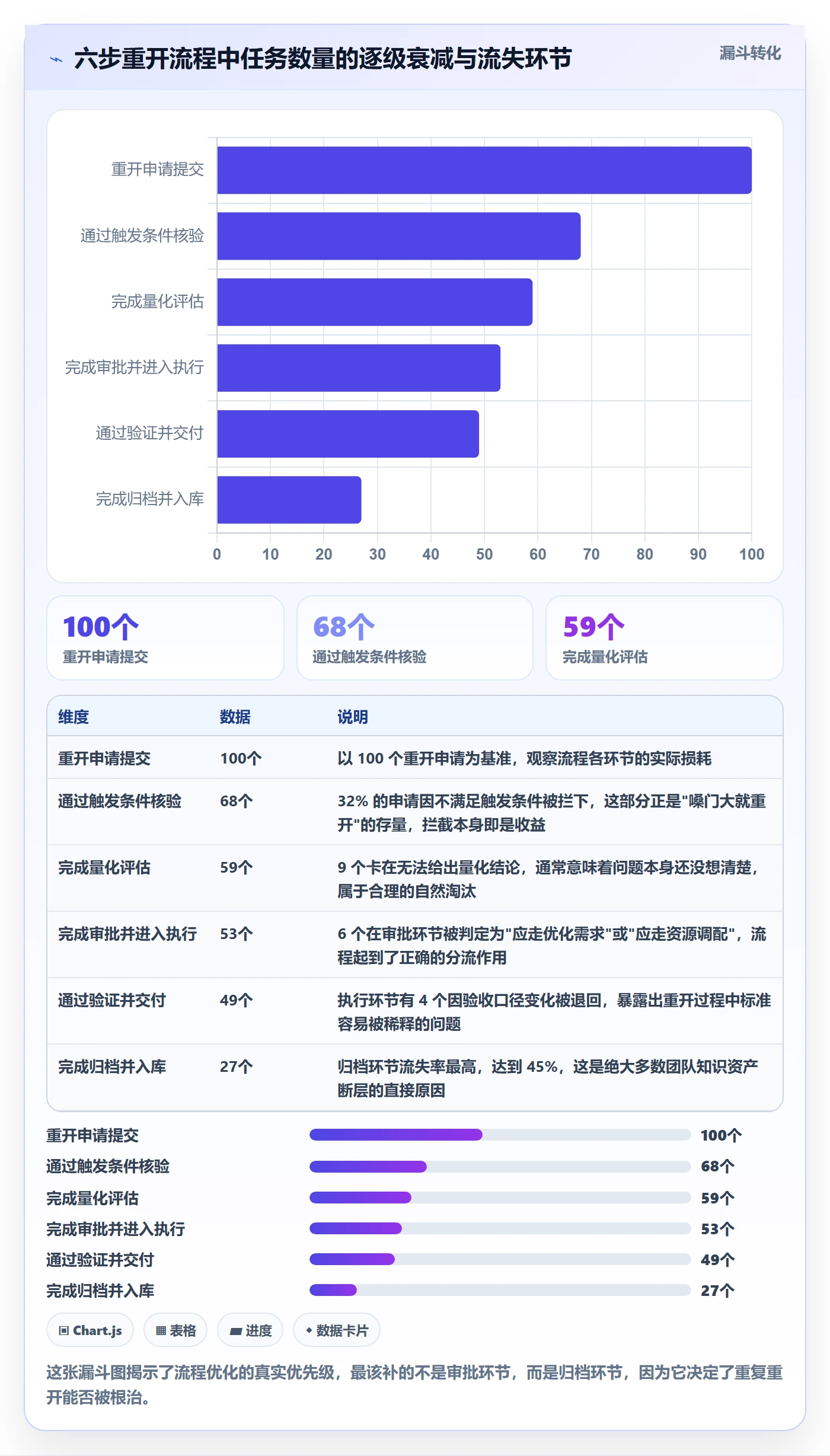Click the 通过验证并交付 chart bar
This screenshot has height=1456, width=830.
[348, 433]
